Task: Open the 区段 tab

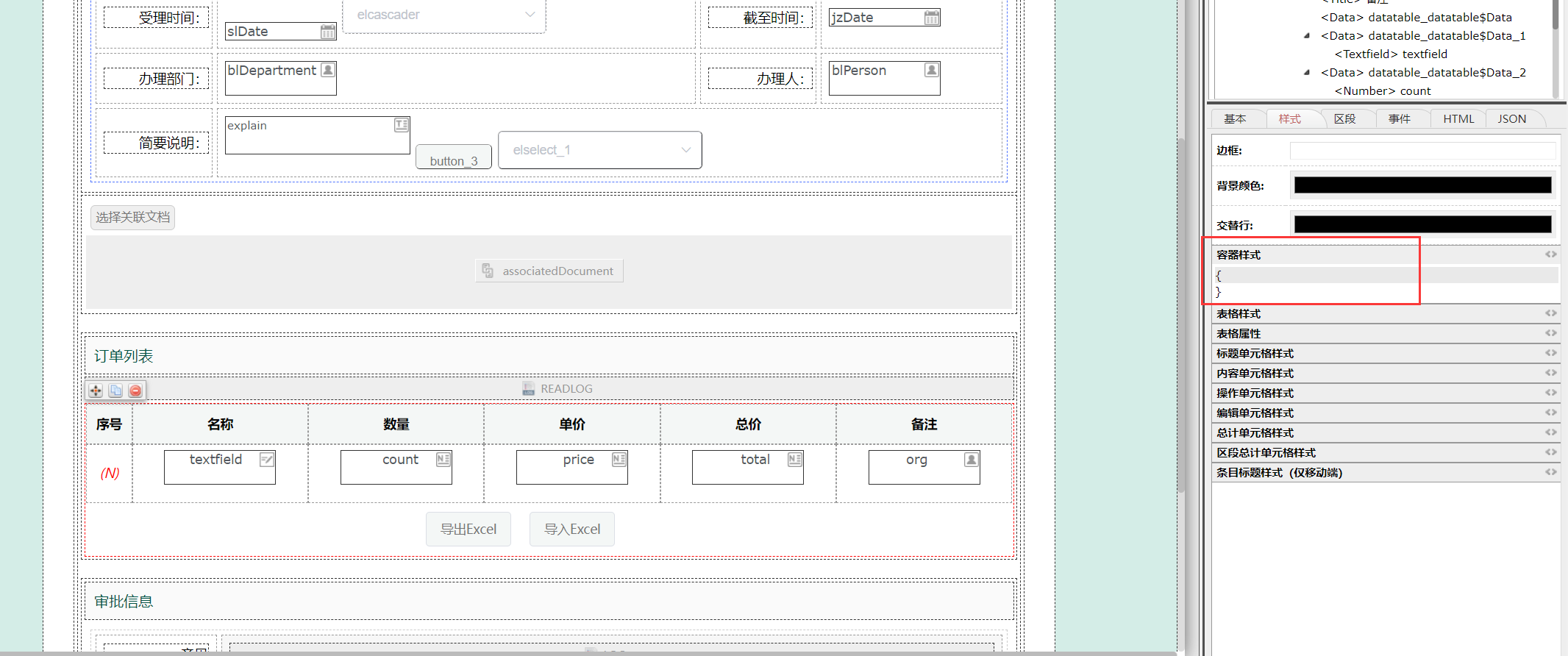Action: click(1345, 119)
